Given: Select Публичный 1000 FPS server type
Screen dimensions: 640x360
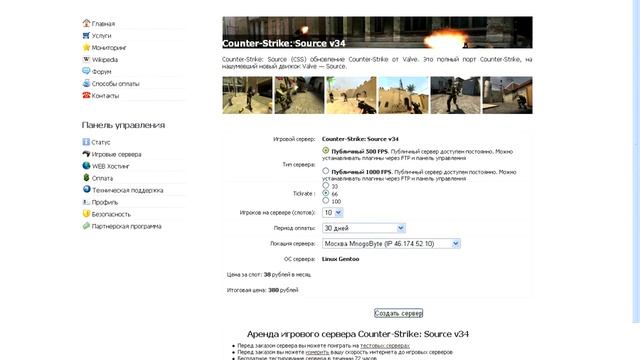Looking at the screenshot, I should coord(325,171).
